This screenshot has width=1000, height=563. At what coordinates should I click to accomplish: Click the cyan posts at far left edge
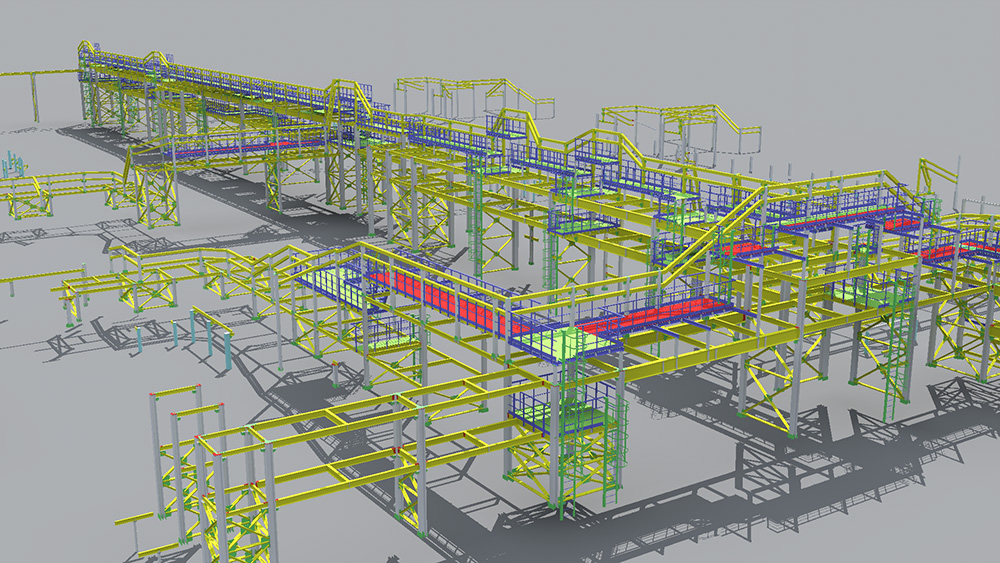10,161
